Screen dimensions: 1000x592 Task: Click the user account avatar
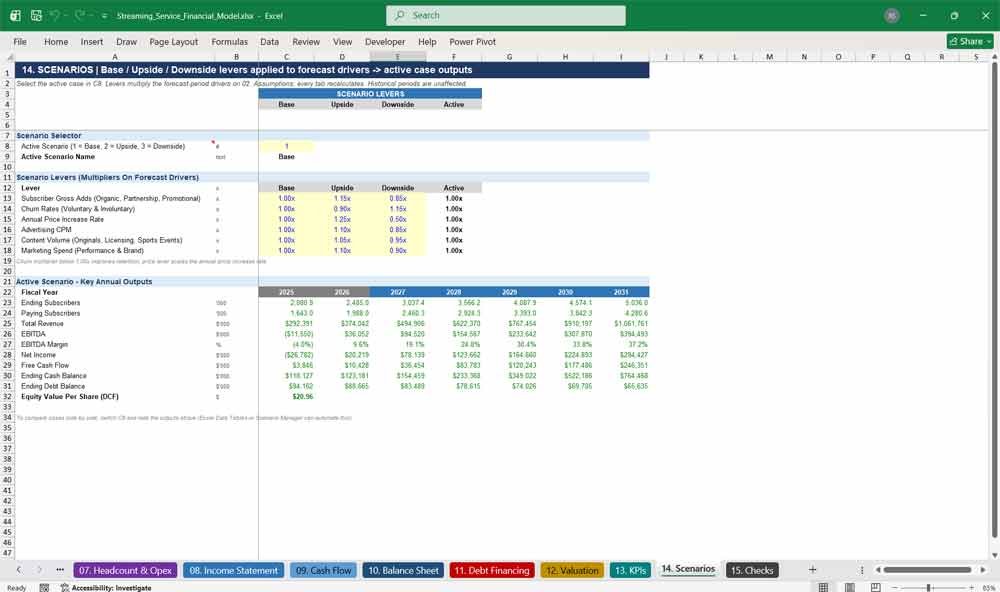point(892,15)
